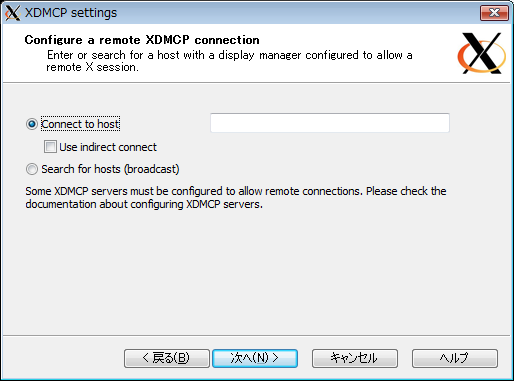Click the note about XDMCP servers configuration
514x381 pixels.
(x=236, y=197)
